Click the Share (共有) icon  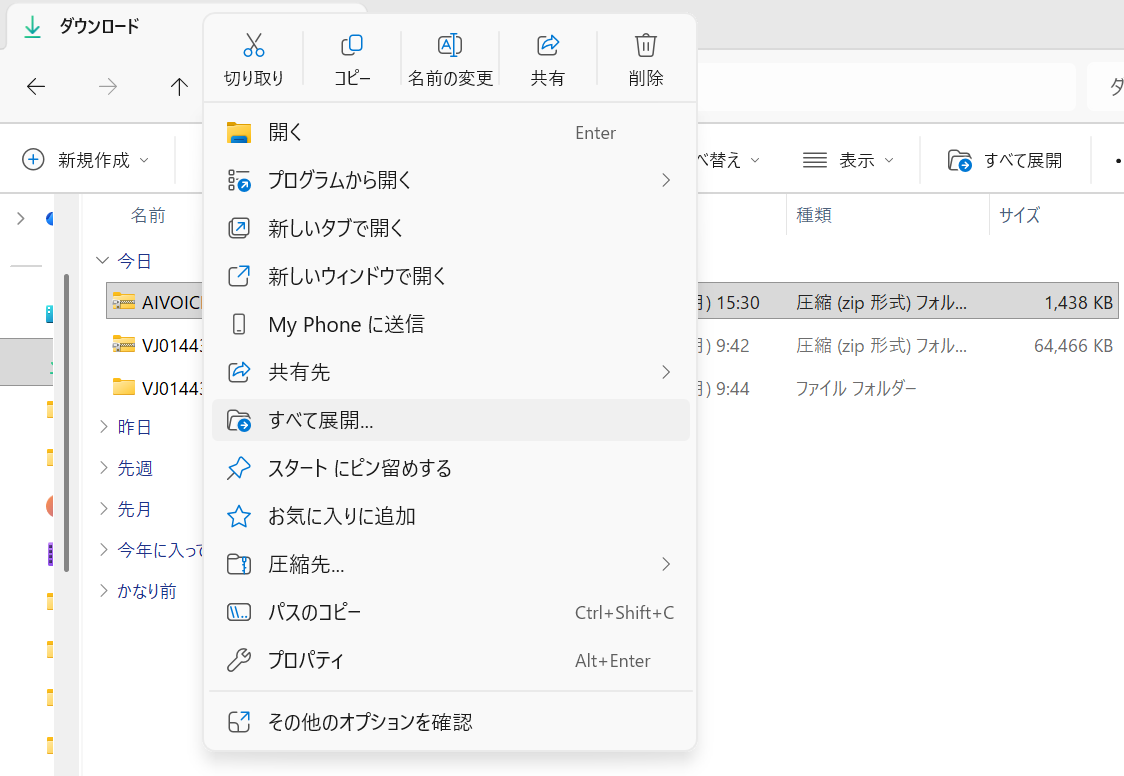tap(548, 46)
